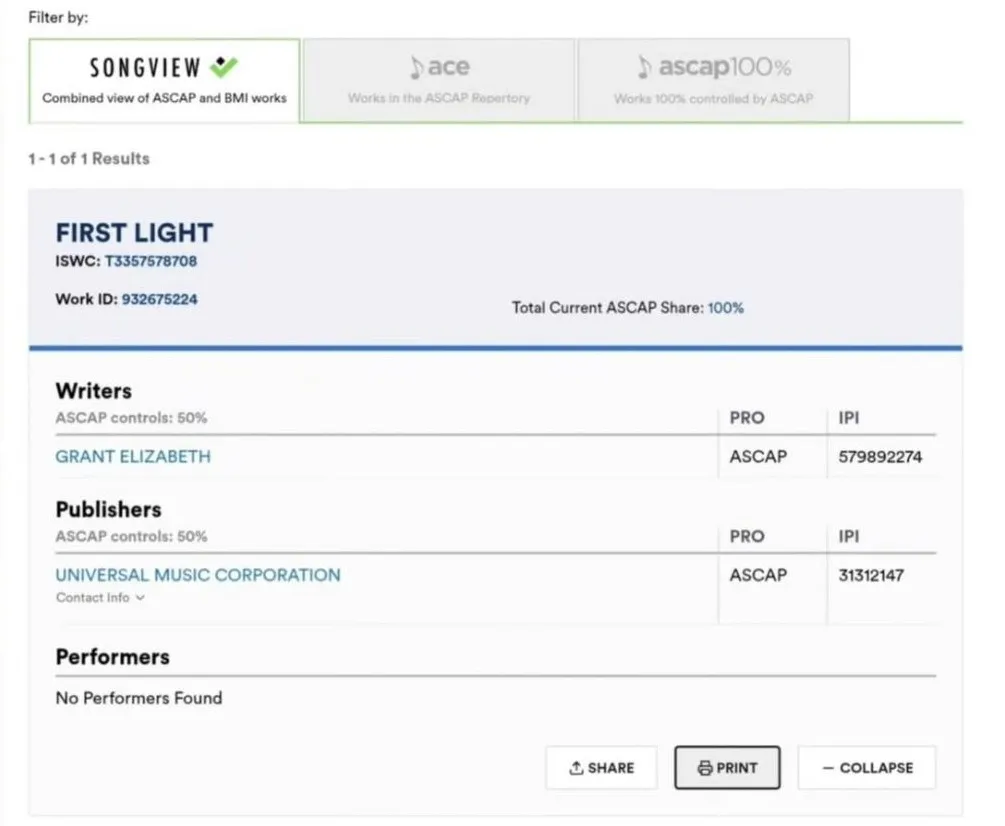
Task: Collapse the First Light result card
Action: point(867,768)
